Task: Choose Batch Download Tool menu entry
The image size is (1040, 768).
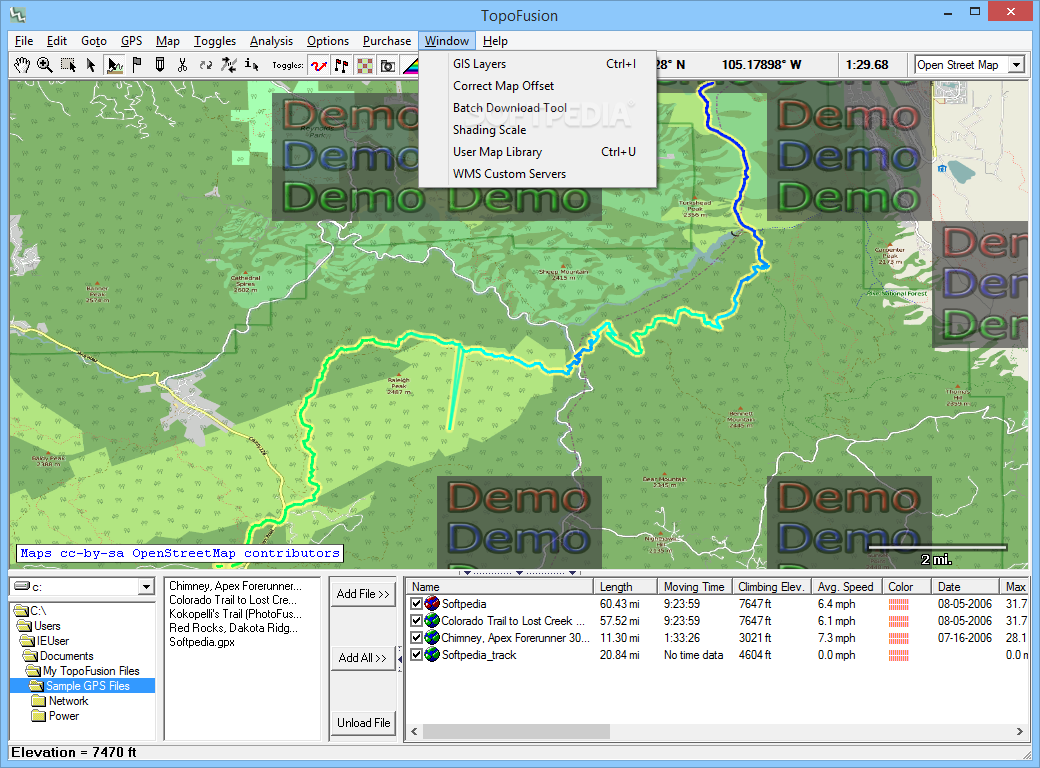Action: point(538,107)
